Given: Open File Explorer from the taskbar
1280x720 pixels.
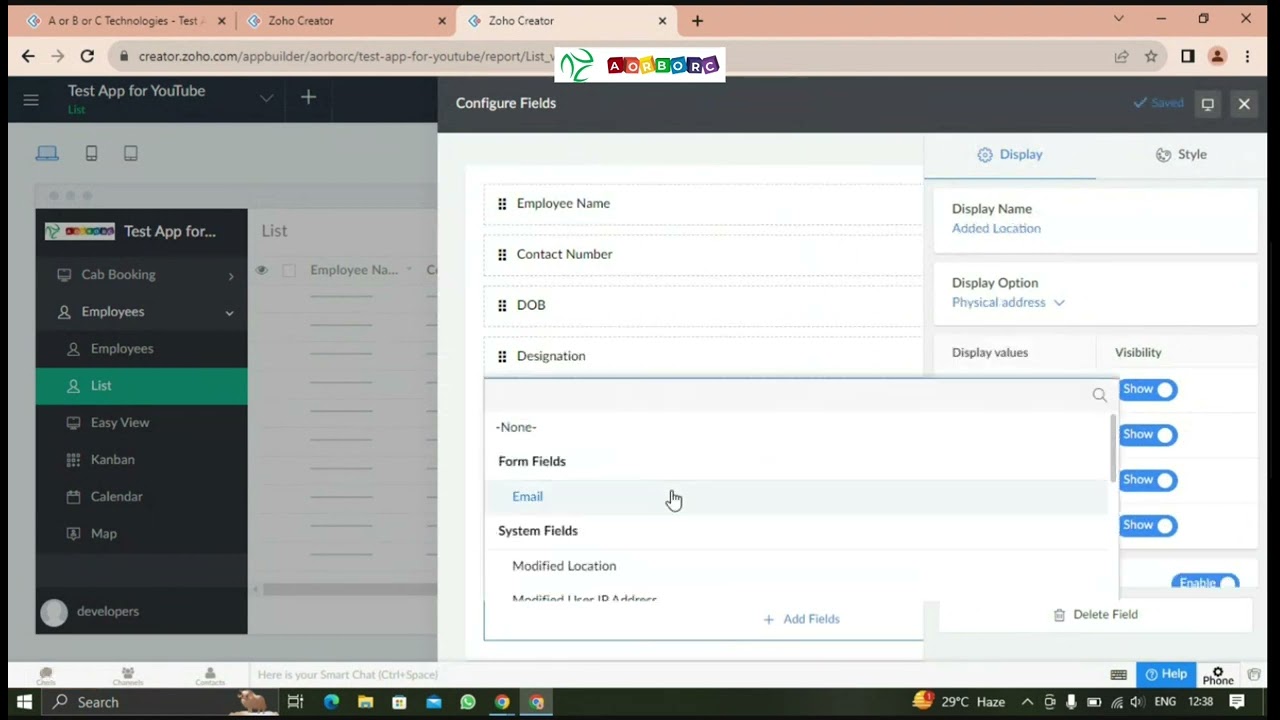Looking at the screenshot, I should point(365,702).
